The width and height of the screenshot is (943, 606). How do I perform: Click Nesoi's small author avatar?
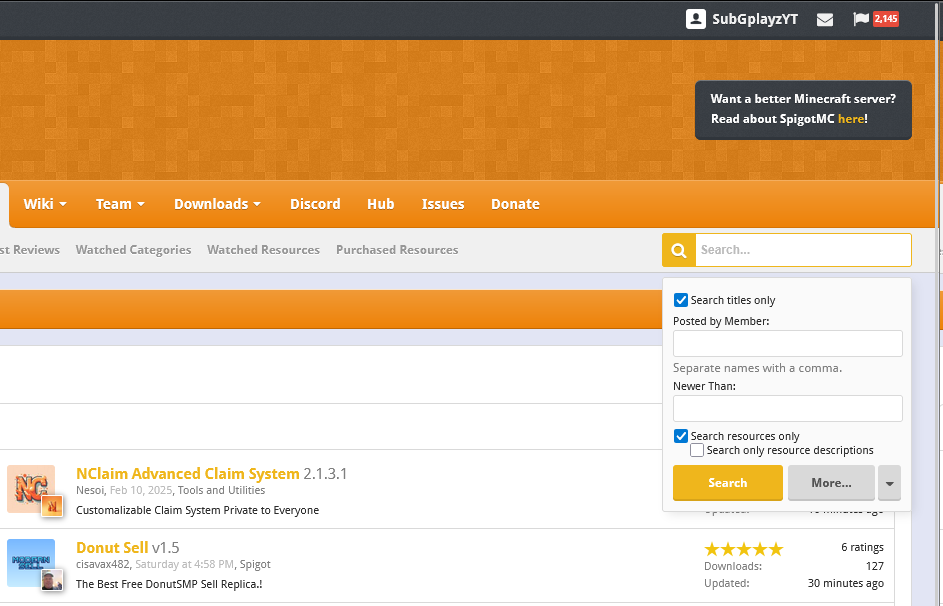52,507
